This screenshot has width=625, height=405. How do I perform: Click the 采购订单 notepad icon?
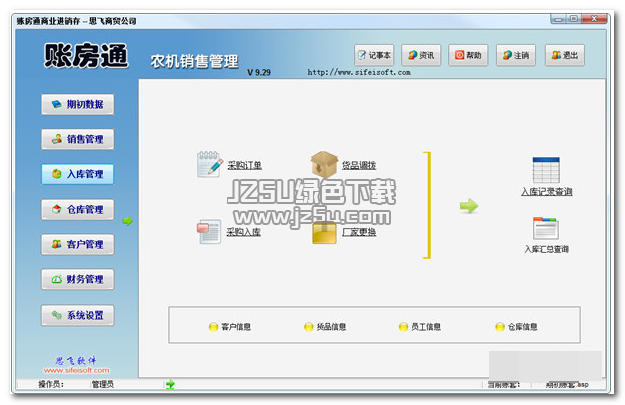click(210, 164)
